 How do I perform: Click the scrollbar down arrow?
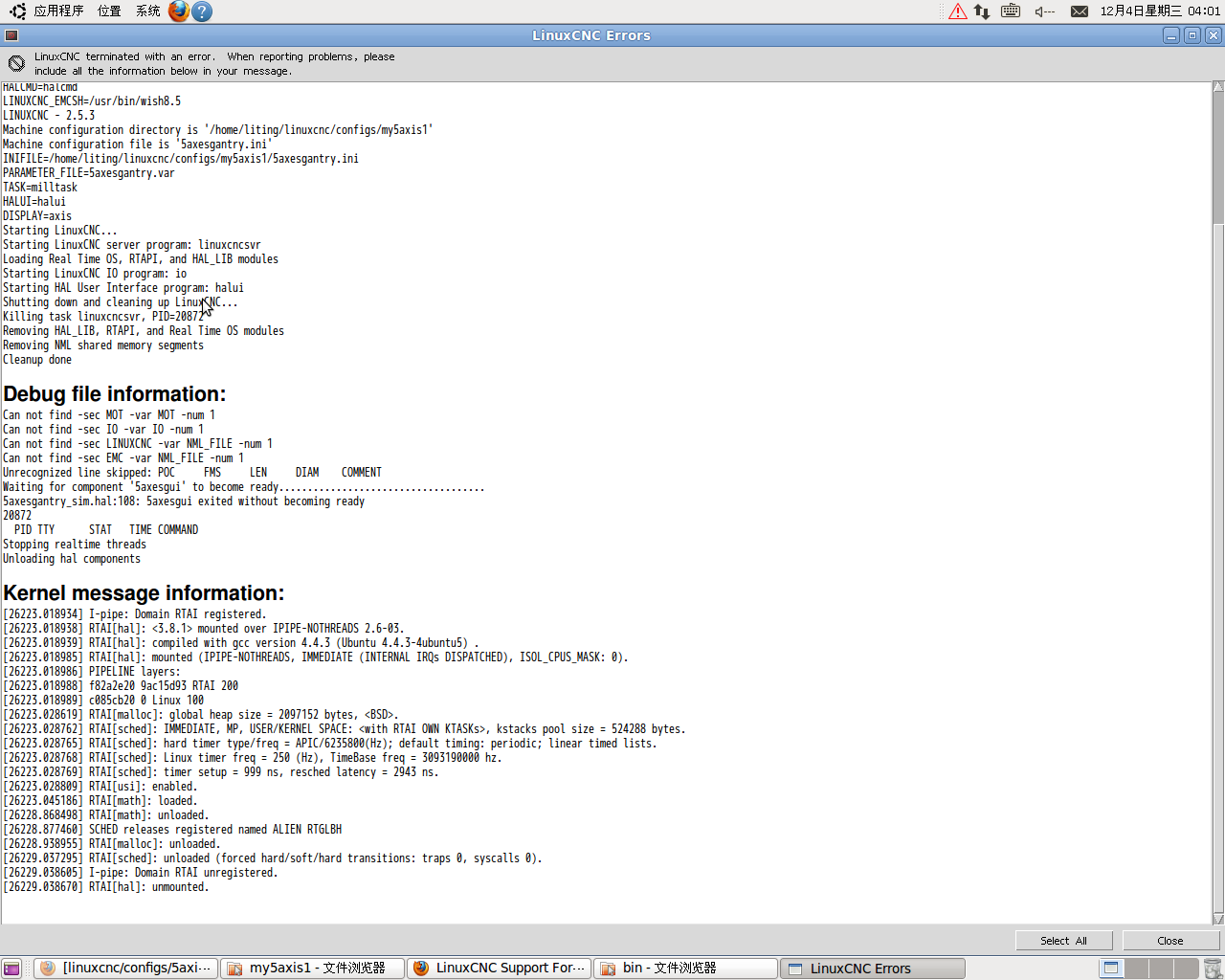(x=1218, y=919)
